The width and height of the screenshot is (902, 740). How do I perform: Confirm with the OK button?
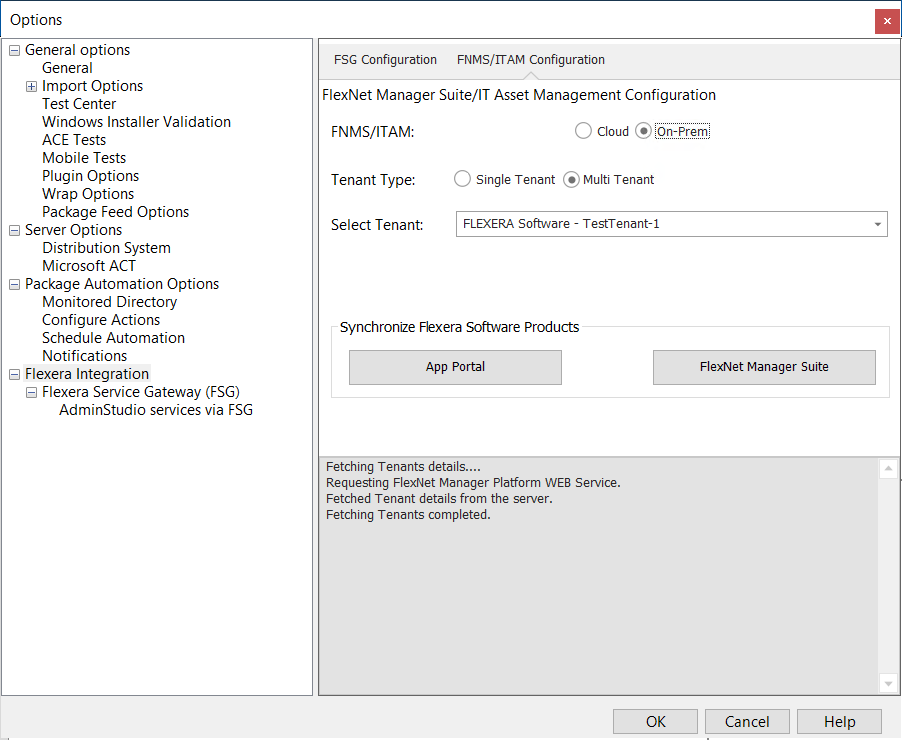tap(655, 722)
